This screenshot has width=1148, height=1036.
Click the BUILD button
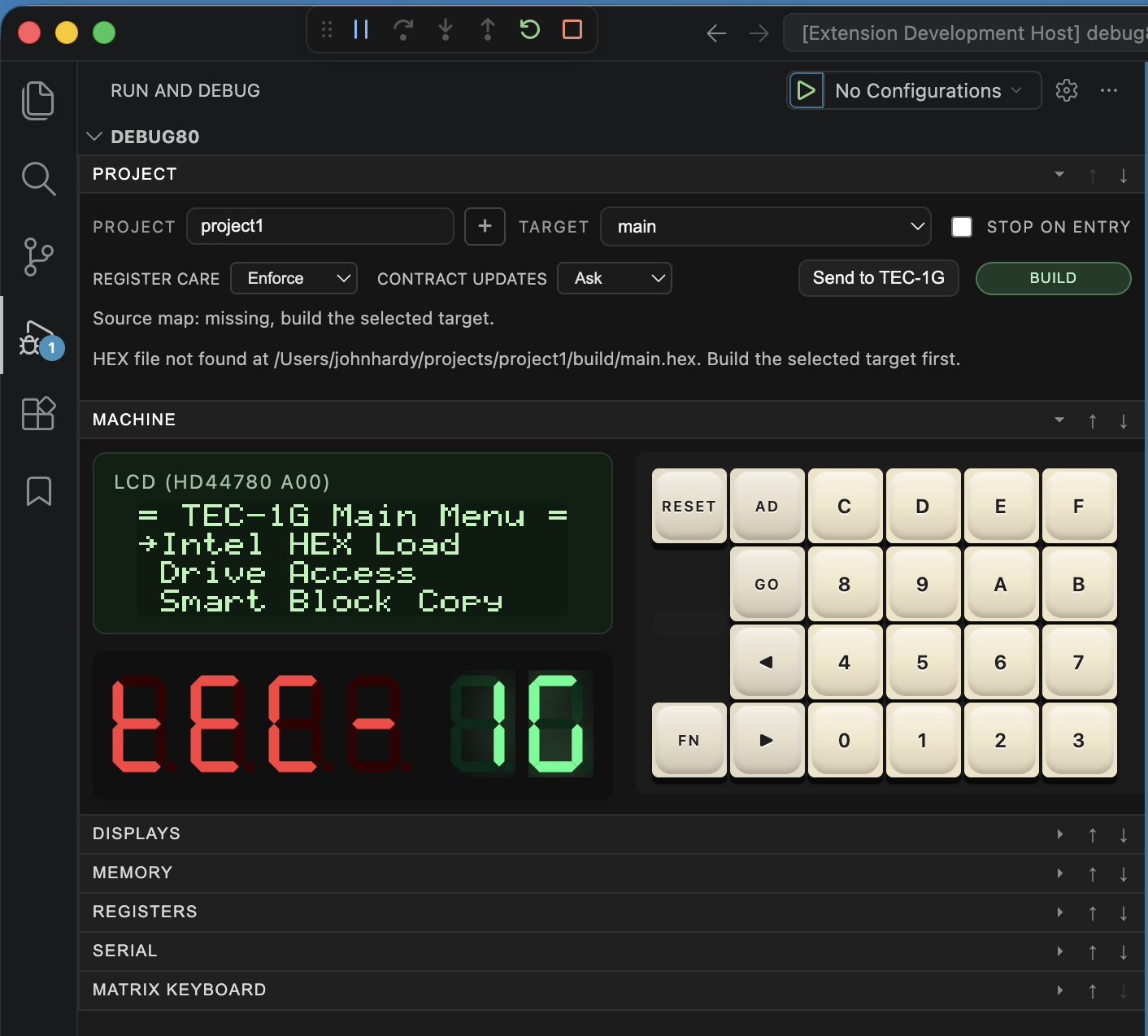point(1053,278)
